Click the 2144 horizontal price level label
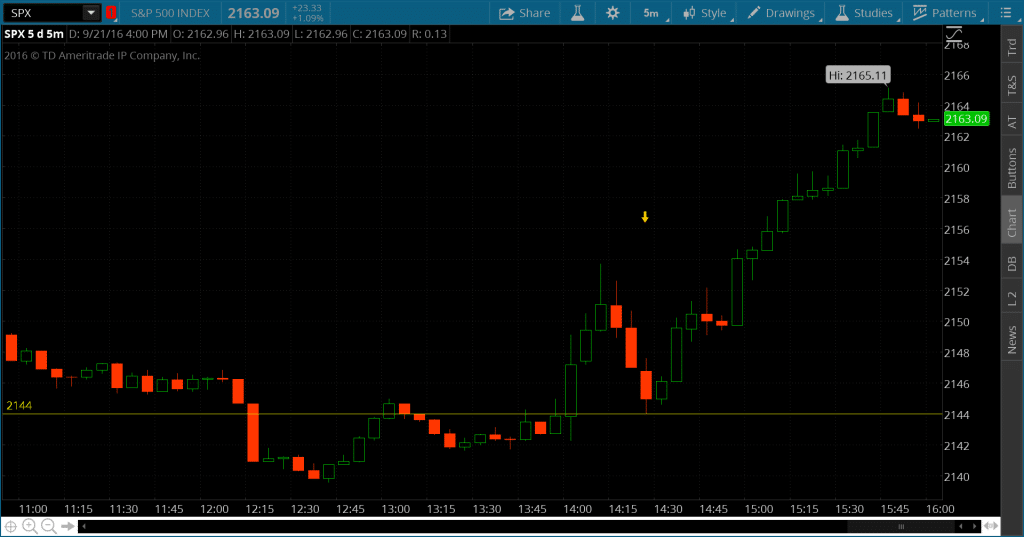Viewport: 1024px width, 537px height. click(x=19, y=406)
